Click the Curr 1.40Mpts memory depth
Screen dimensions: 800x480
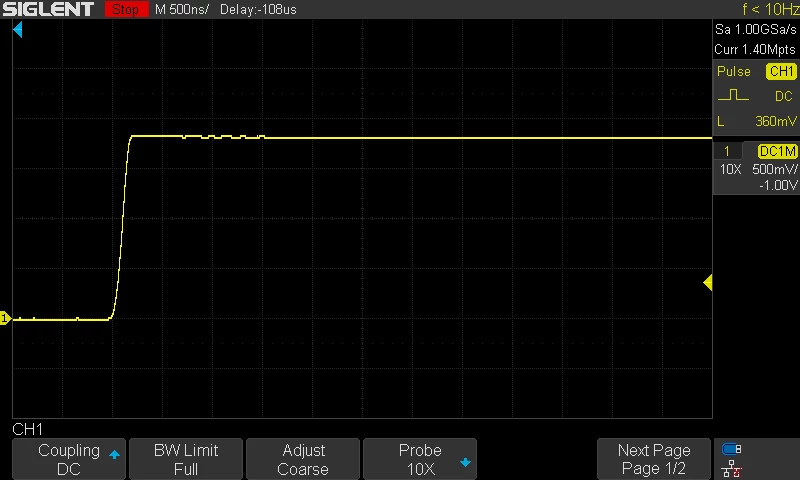coord(755,49)
